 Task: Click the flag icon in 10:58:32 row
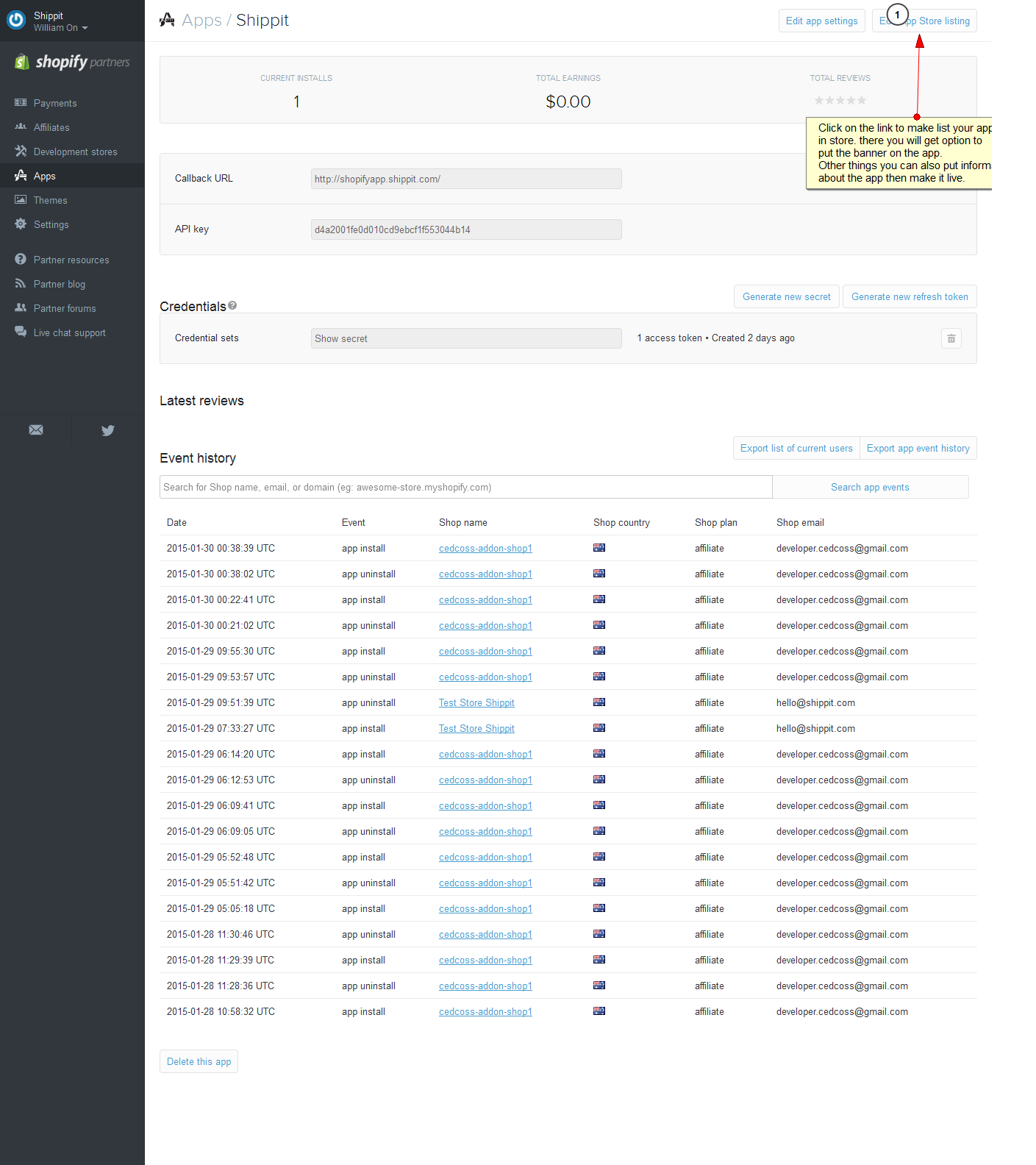(599, 1011)
